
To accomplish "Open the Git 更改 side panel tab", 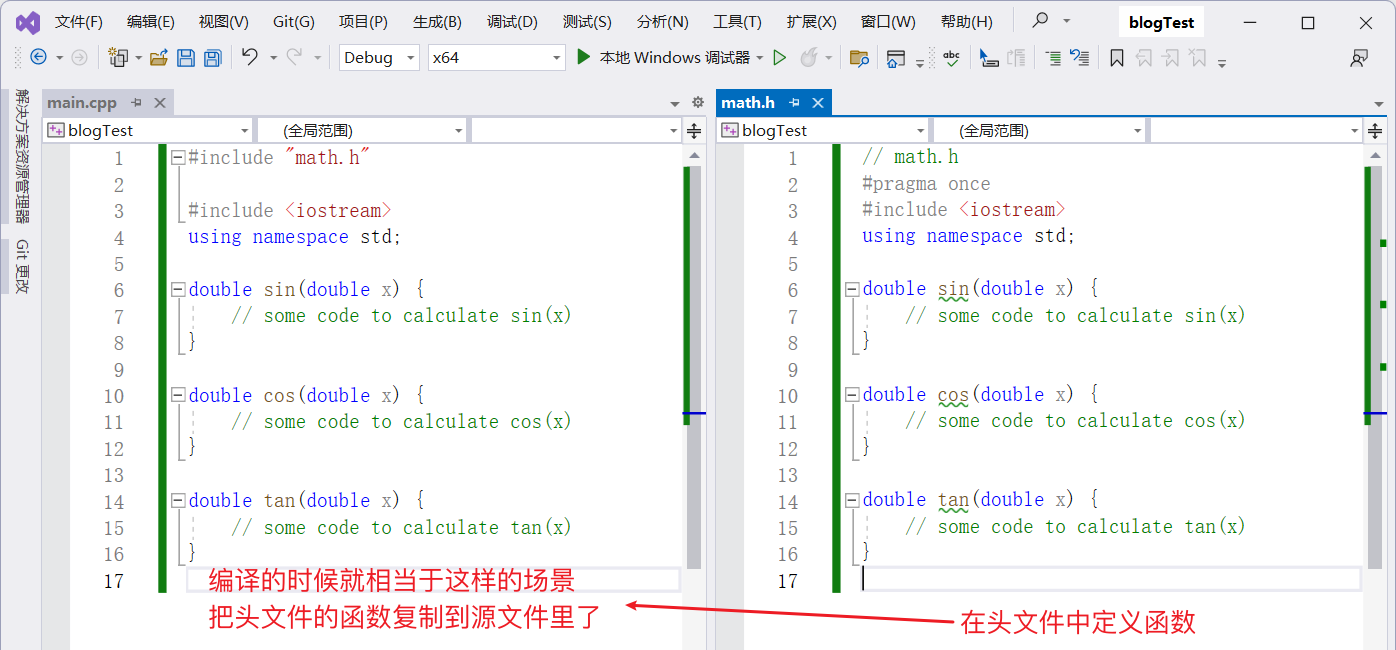I will coord(21,267).
